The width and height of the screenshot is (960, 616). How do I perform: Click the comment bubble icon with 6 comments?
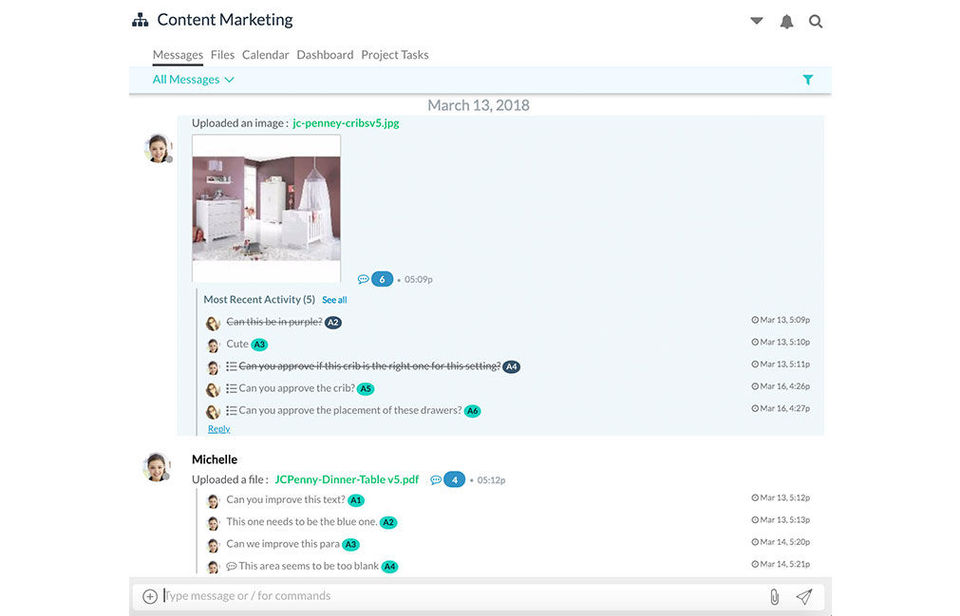coord(363,279)
